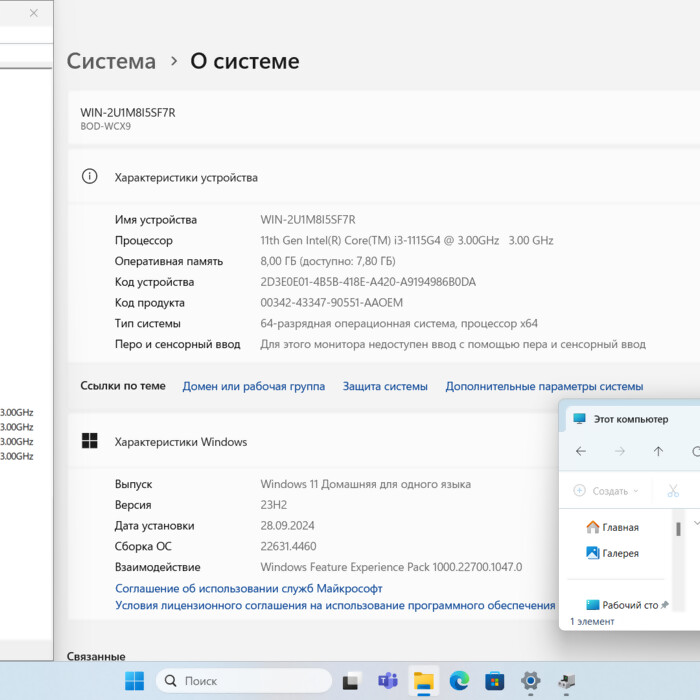Image resolution: width=700 pixels, height=700 pixels.
Task: Open the "Домен или рабочая группа" link
Action: point(254,386)
